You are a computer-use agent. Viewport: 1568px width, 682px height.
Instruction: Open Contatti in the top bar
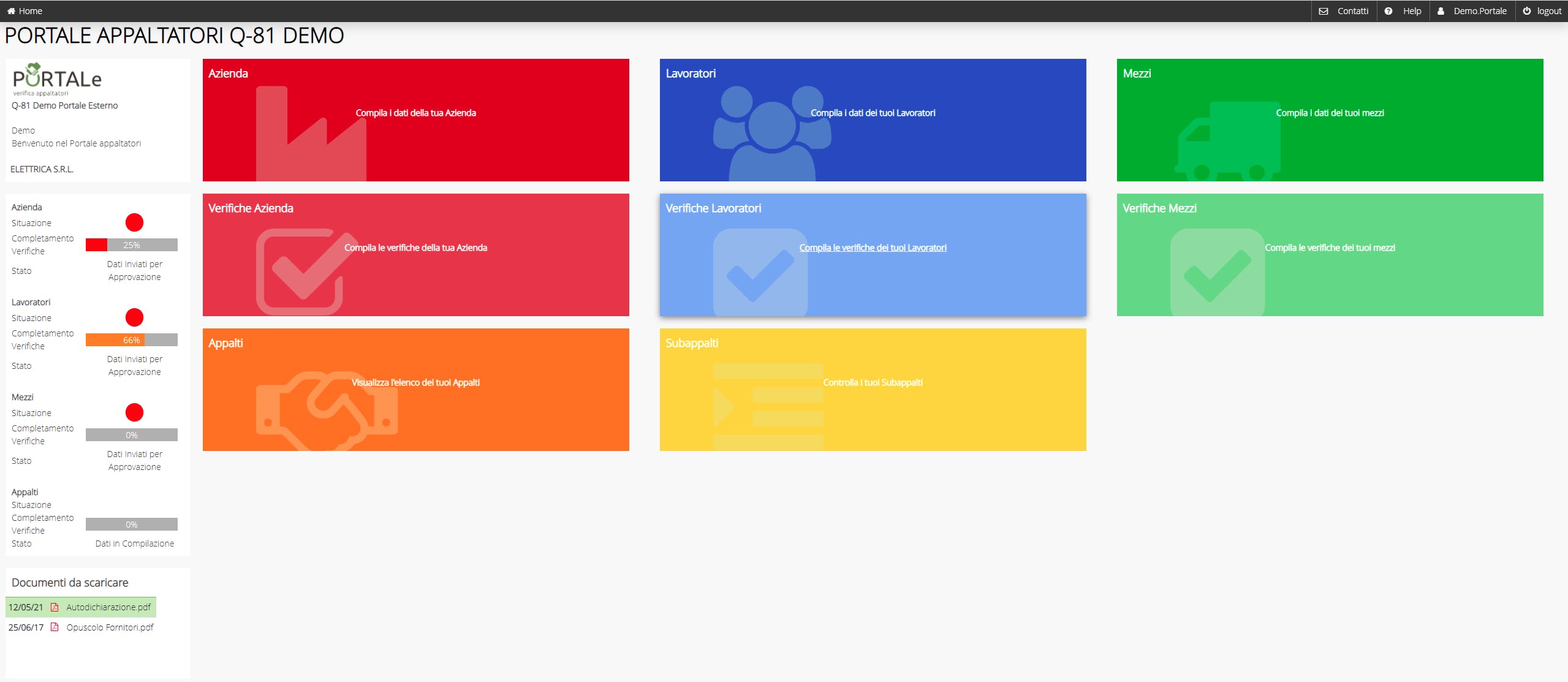point(1345,11)
